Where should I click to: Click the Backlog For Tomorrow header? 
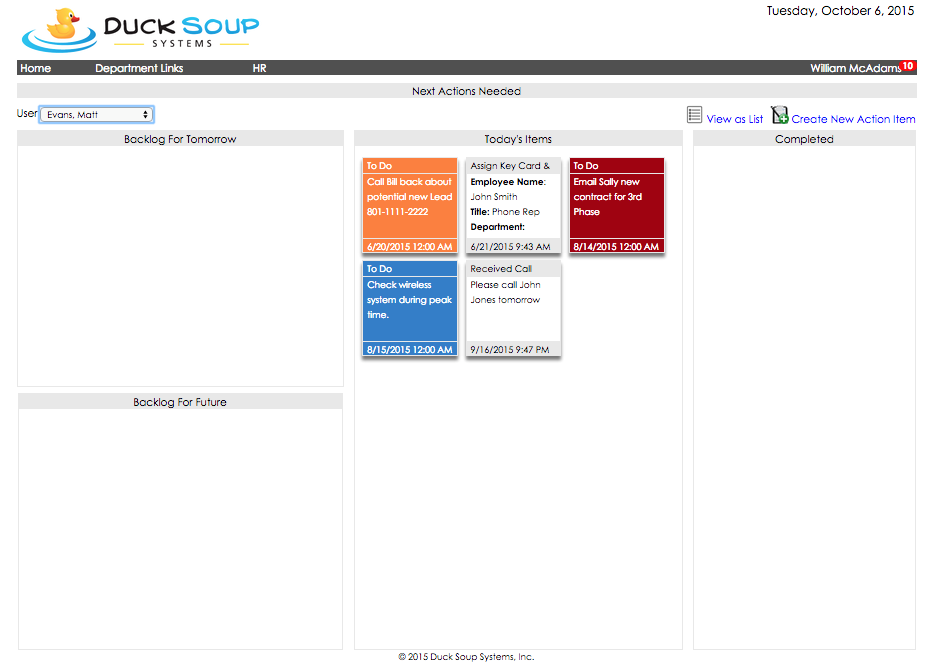click(x=180, y=139)
